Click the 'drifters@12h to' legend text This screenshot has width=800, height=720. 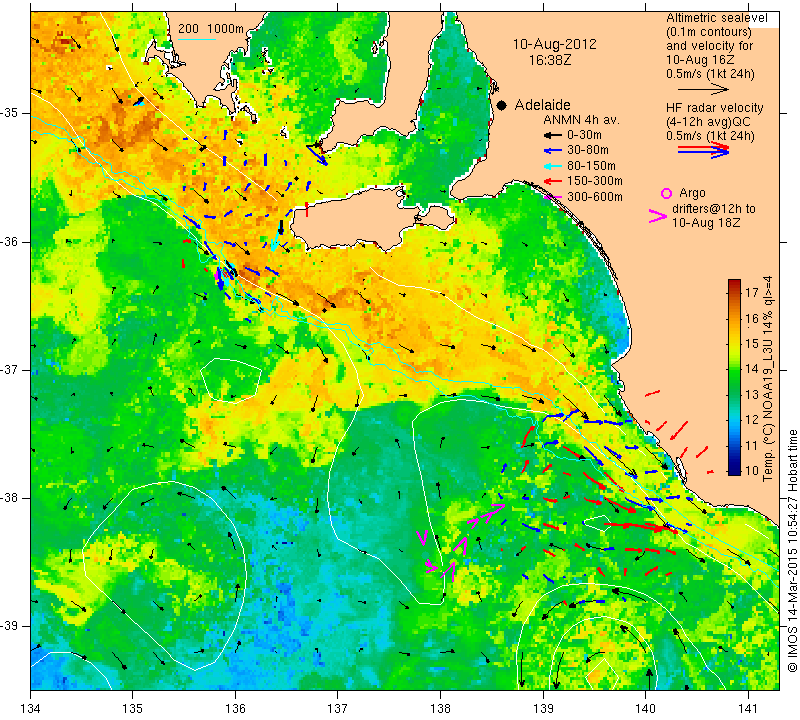714,209
